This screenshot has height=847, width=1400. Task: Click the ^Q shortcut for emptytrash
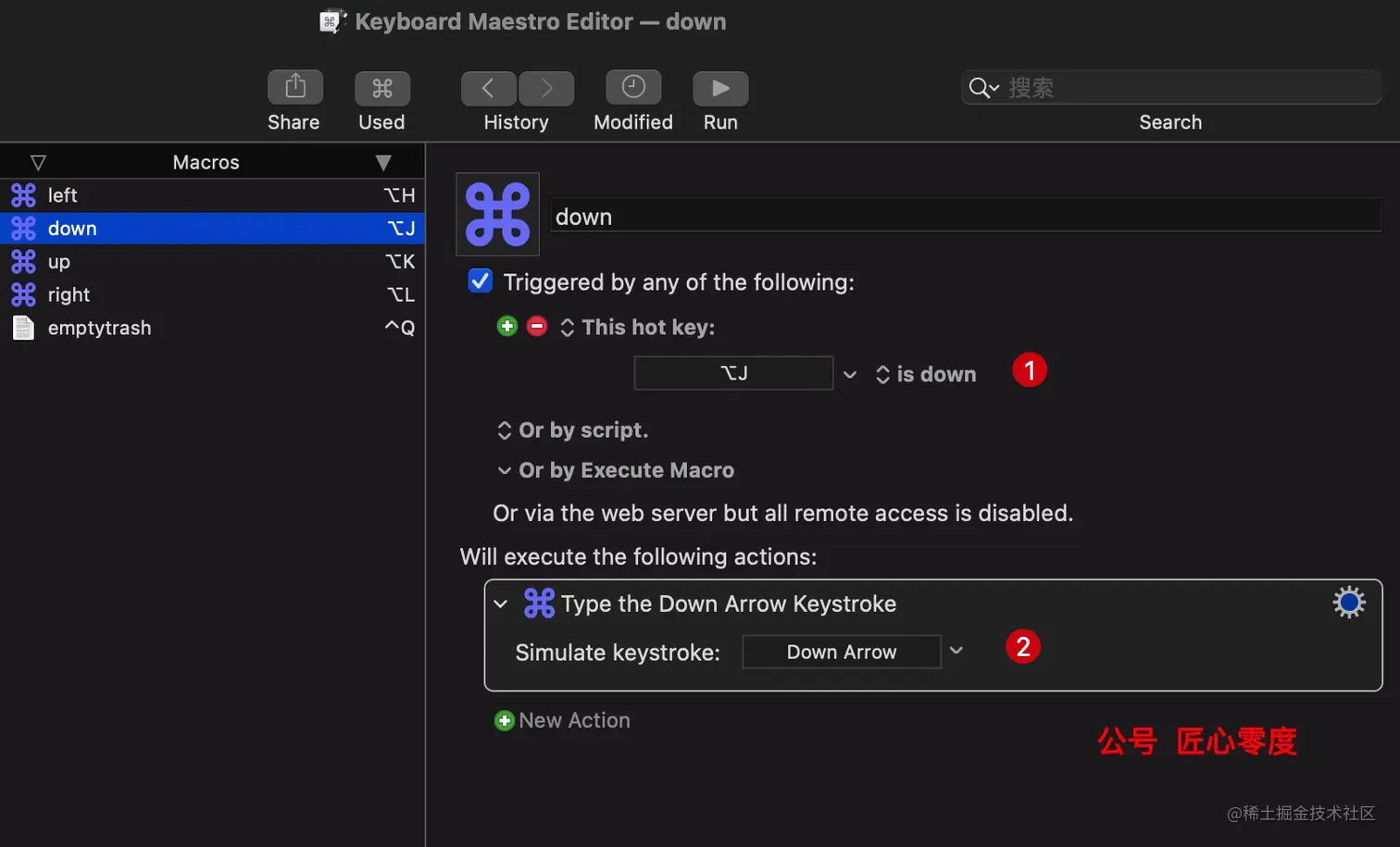pyautogui.click(x=400, y=328)
